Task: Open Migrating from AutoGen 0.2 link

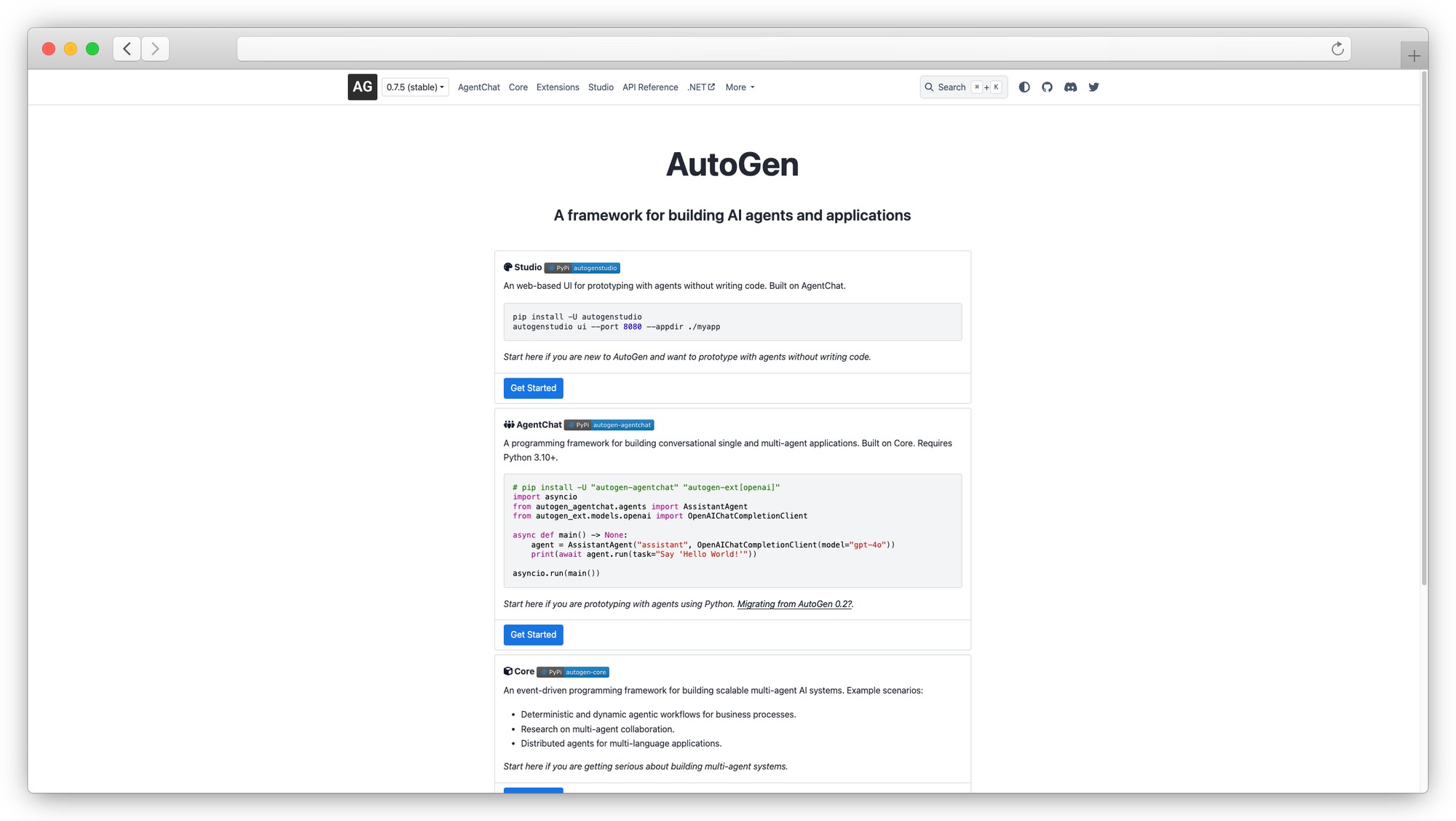Action: [x=794, y=604]
